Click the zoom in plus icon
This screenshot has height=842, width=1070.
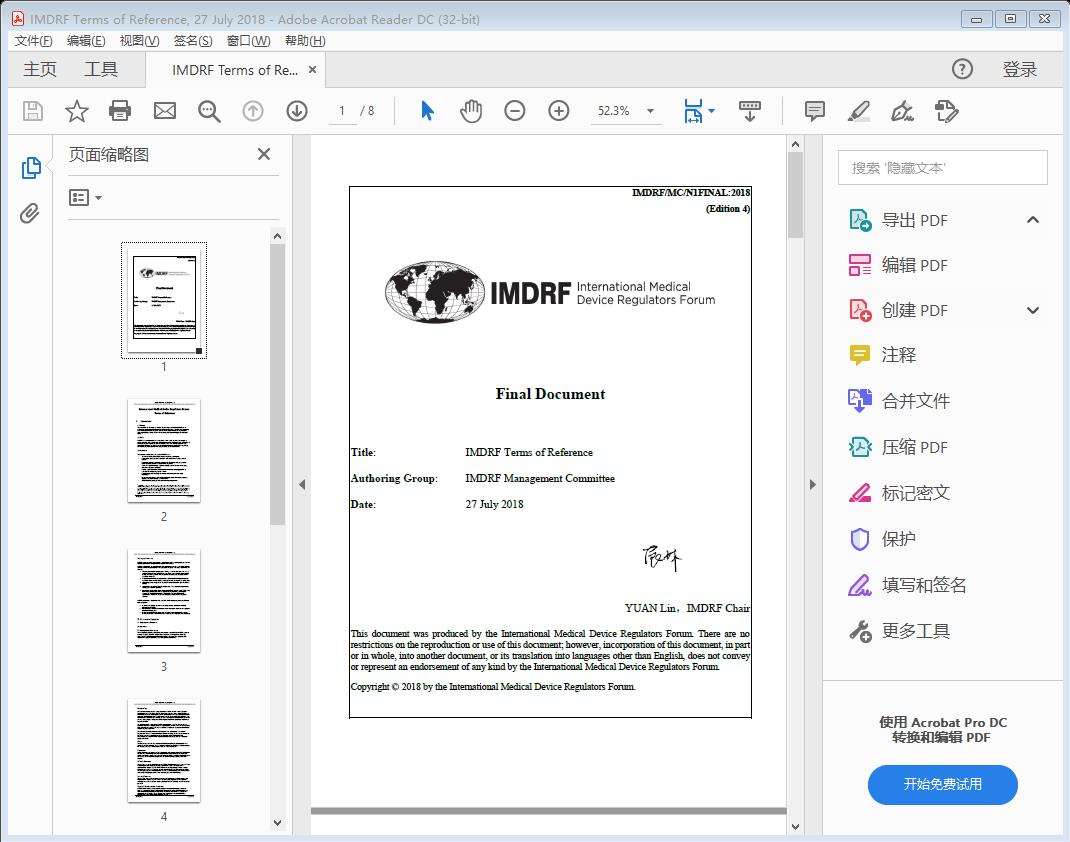(x=558, y=111)
